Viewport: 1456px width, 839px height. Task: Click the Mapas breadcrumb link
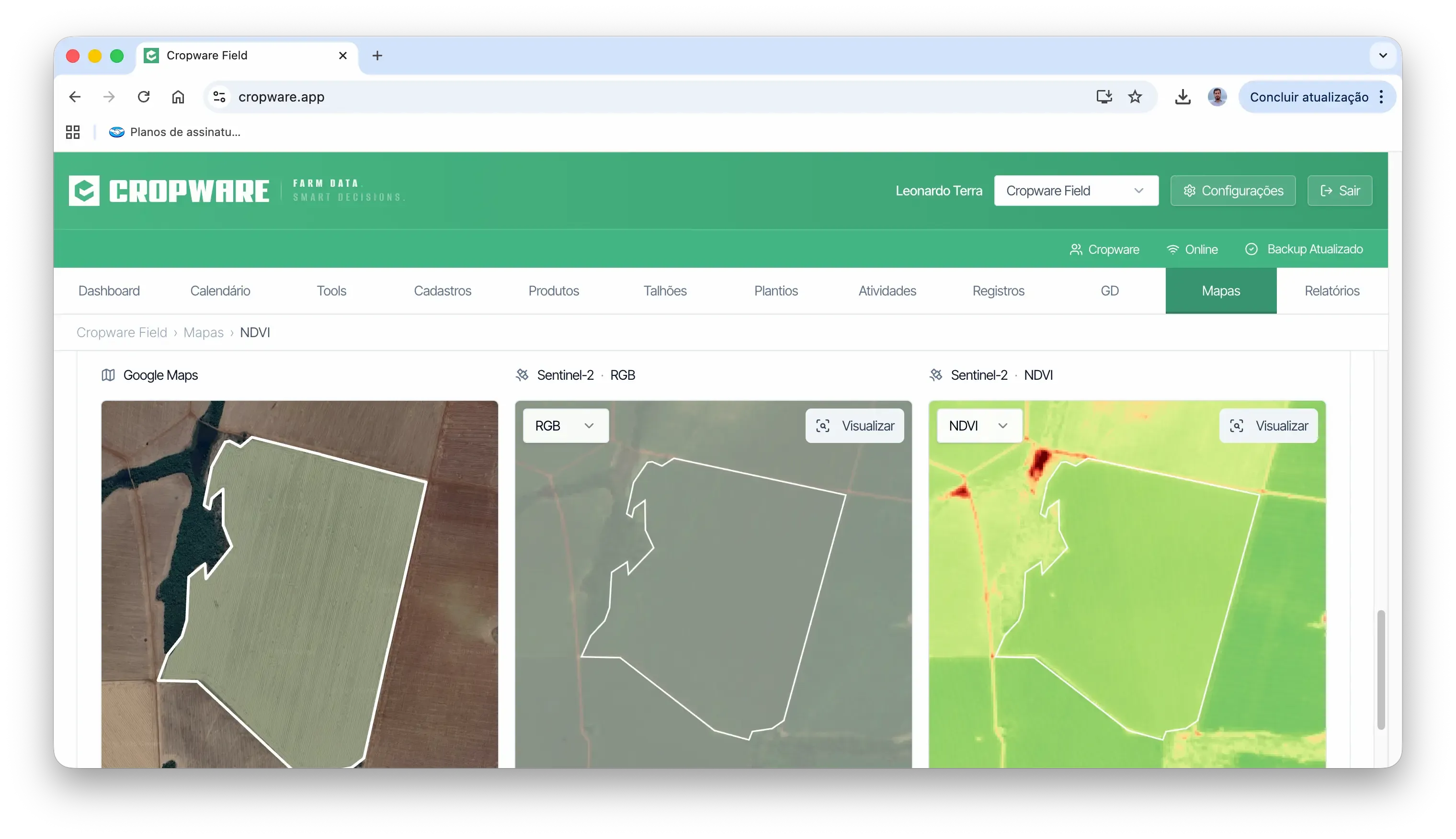click(x=204, y=332)
